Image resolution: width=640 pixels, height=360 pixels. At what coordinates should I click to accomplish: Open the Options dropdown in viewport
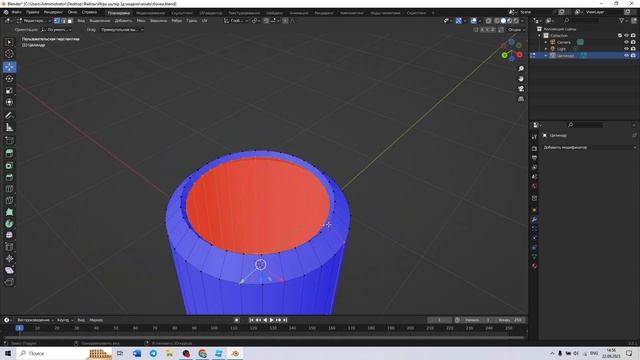(x=516, y=30)
